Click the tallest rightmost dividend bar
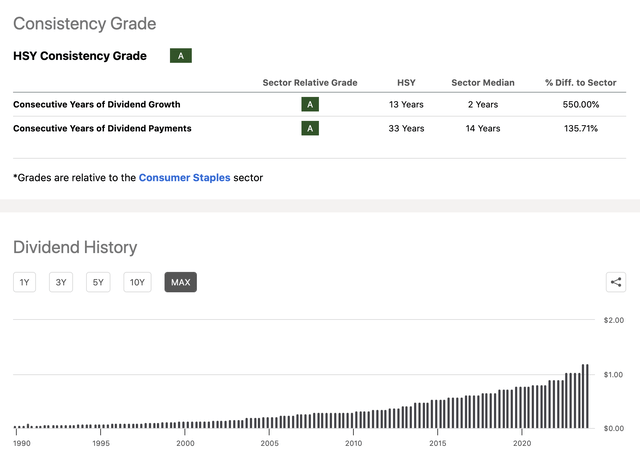The image size is (640, 472). 587,396
